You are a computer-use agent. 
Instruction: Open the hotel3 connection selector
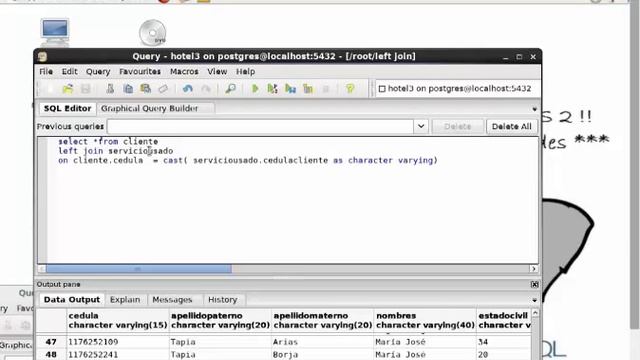[x=457, y=89]
